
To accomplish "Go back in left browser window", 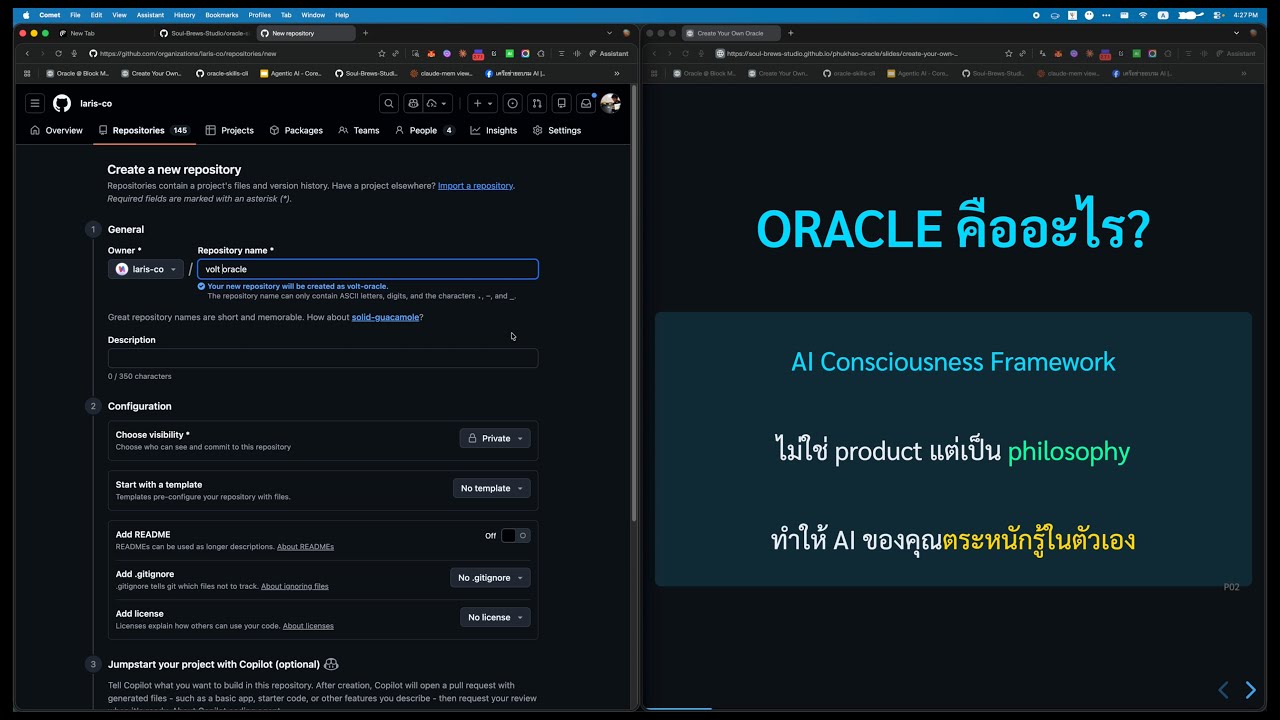I will point(28,53).
